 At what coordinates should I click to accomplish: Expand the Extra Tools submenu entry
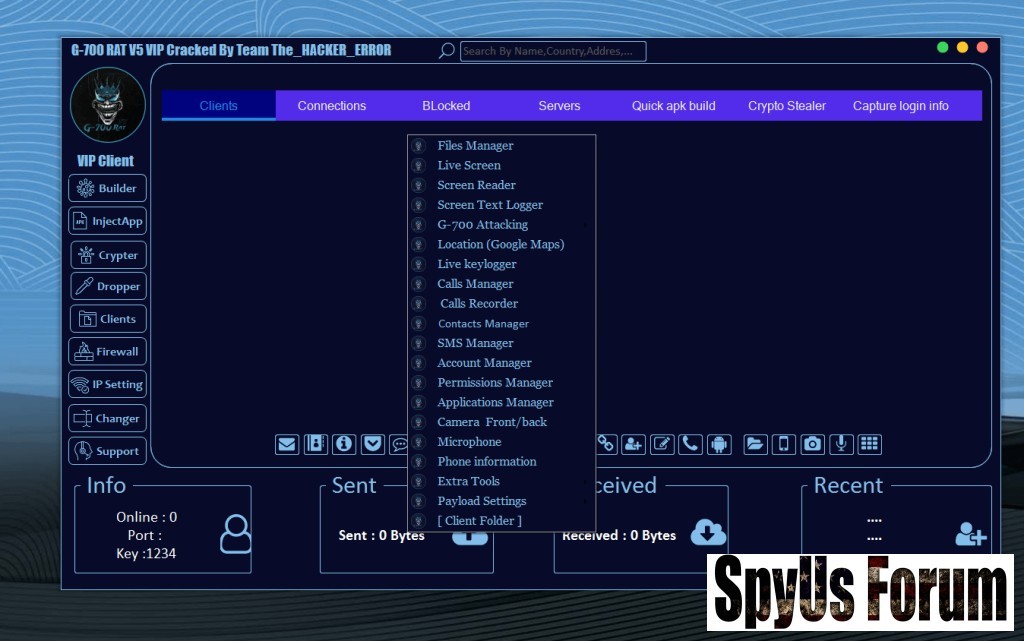(468, 481)
